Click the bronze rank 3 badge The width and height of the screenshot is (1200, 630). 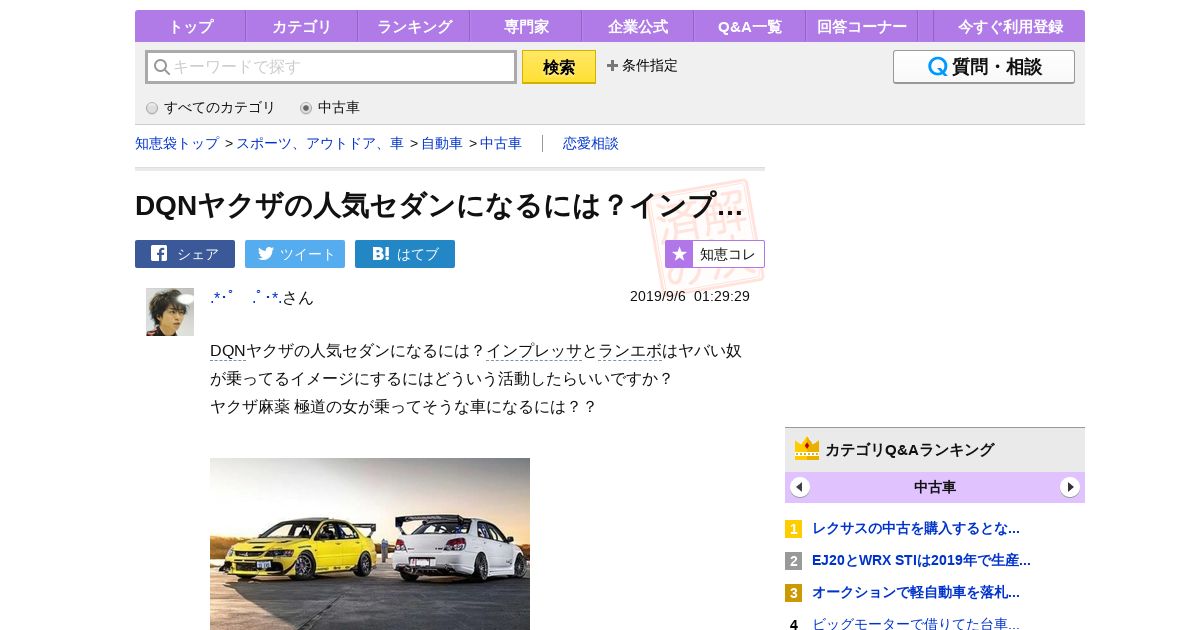tap(793, 593)
